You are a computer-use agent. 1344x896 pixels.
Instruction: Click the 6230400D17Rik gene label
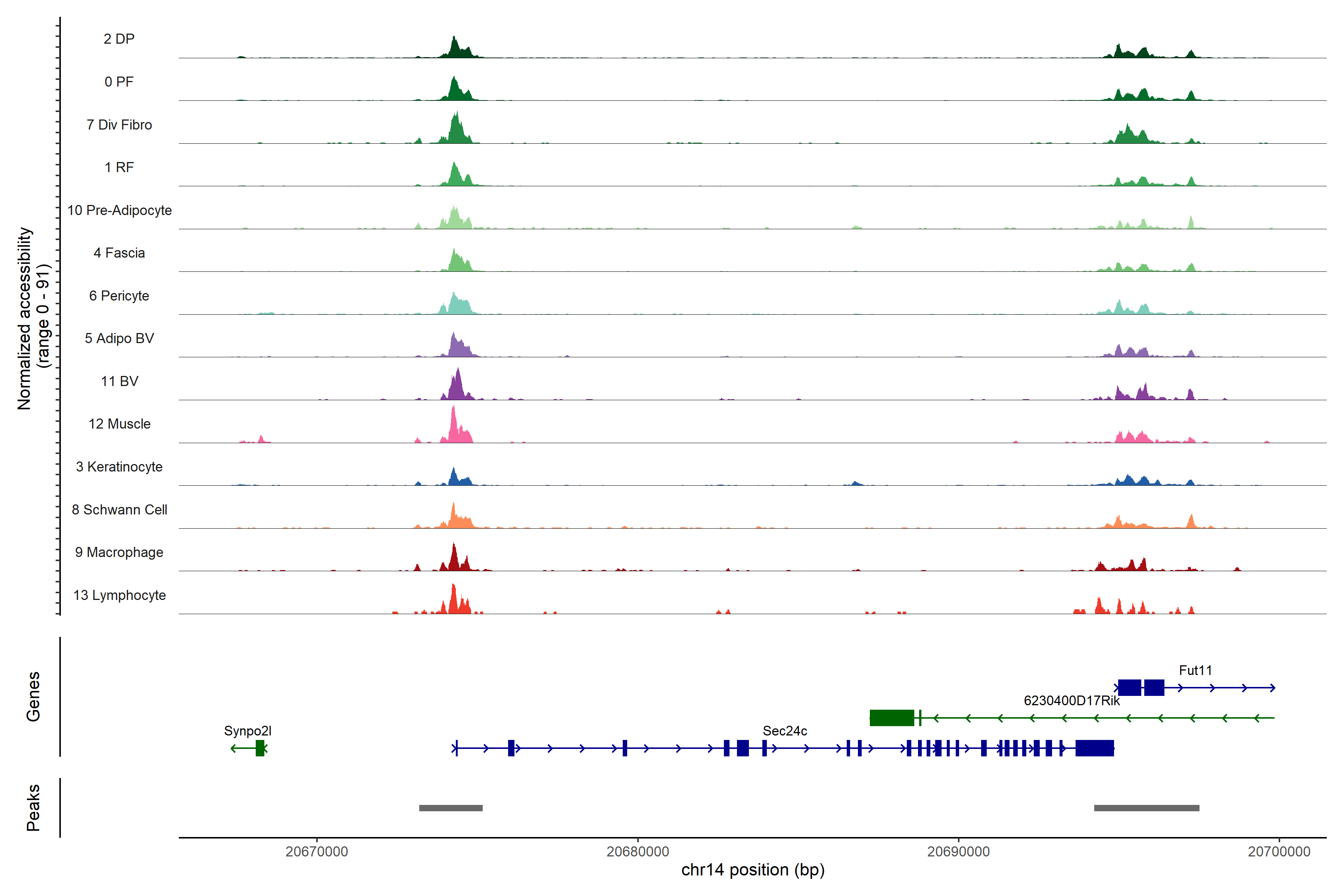[1071, 701]
